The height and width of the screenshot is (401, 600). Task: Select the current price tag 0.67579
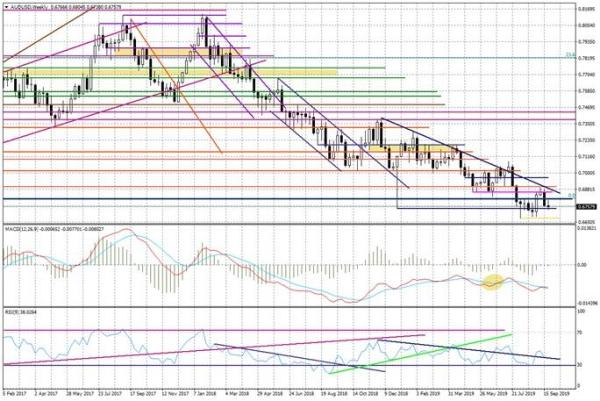click(x=587, y=206)
